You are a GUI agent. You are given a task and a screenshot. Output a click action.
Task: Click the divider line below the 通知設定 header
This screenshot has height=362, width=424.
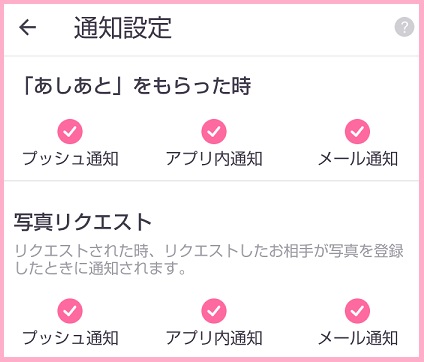(x=211, y=56)
